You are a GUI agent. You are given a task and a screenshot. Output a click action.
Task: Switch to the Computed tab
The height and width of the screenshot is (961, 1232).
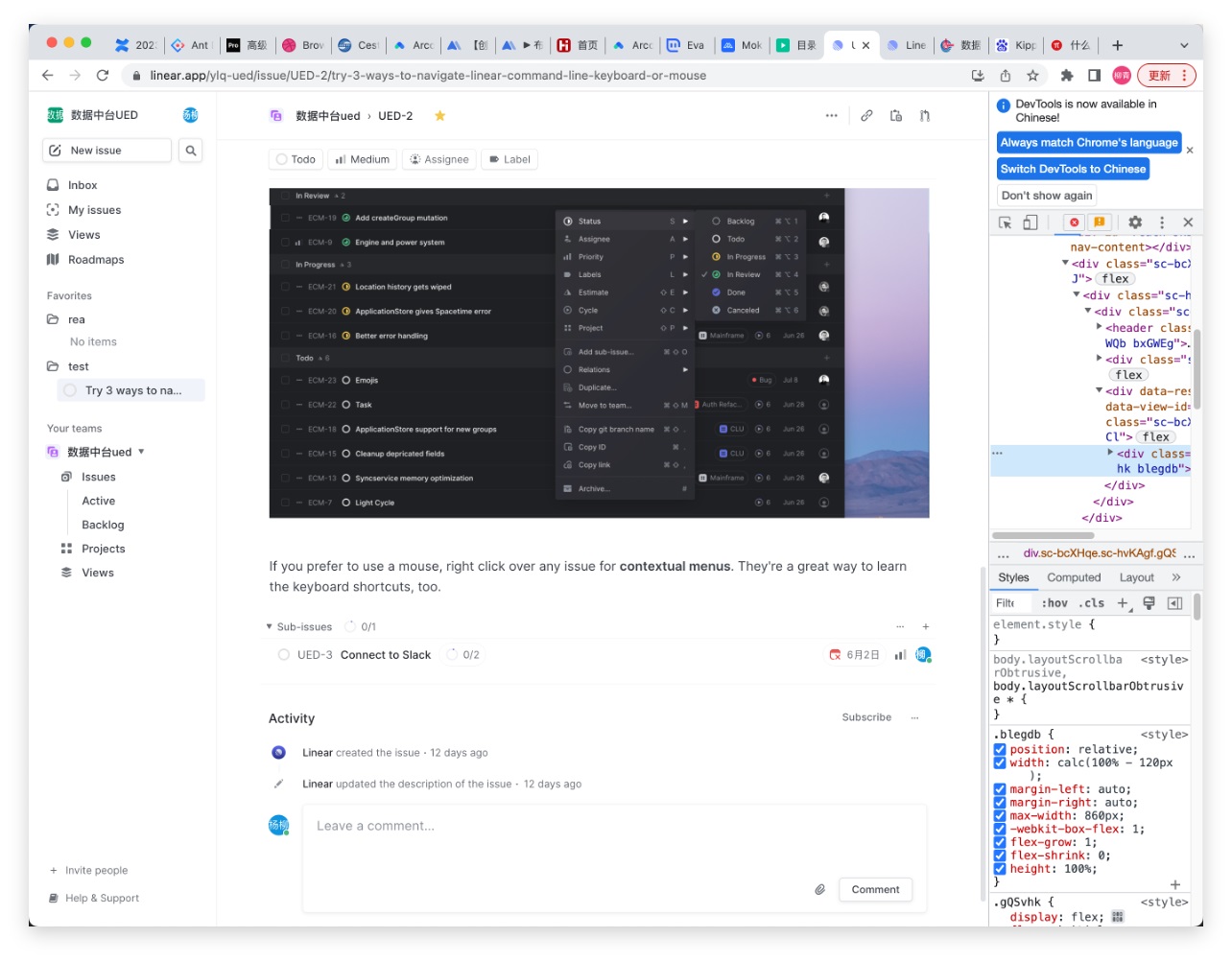click(x=1074, y=577)
